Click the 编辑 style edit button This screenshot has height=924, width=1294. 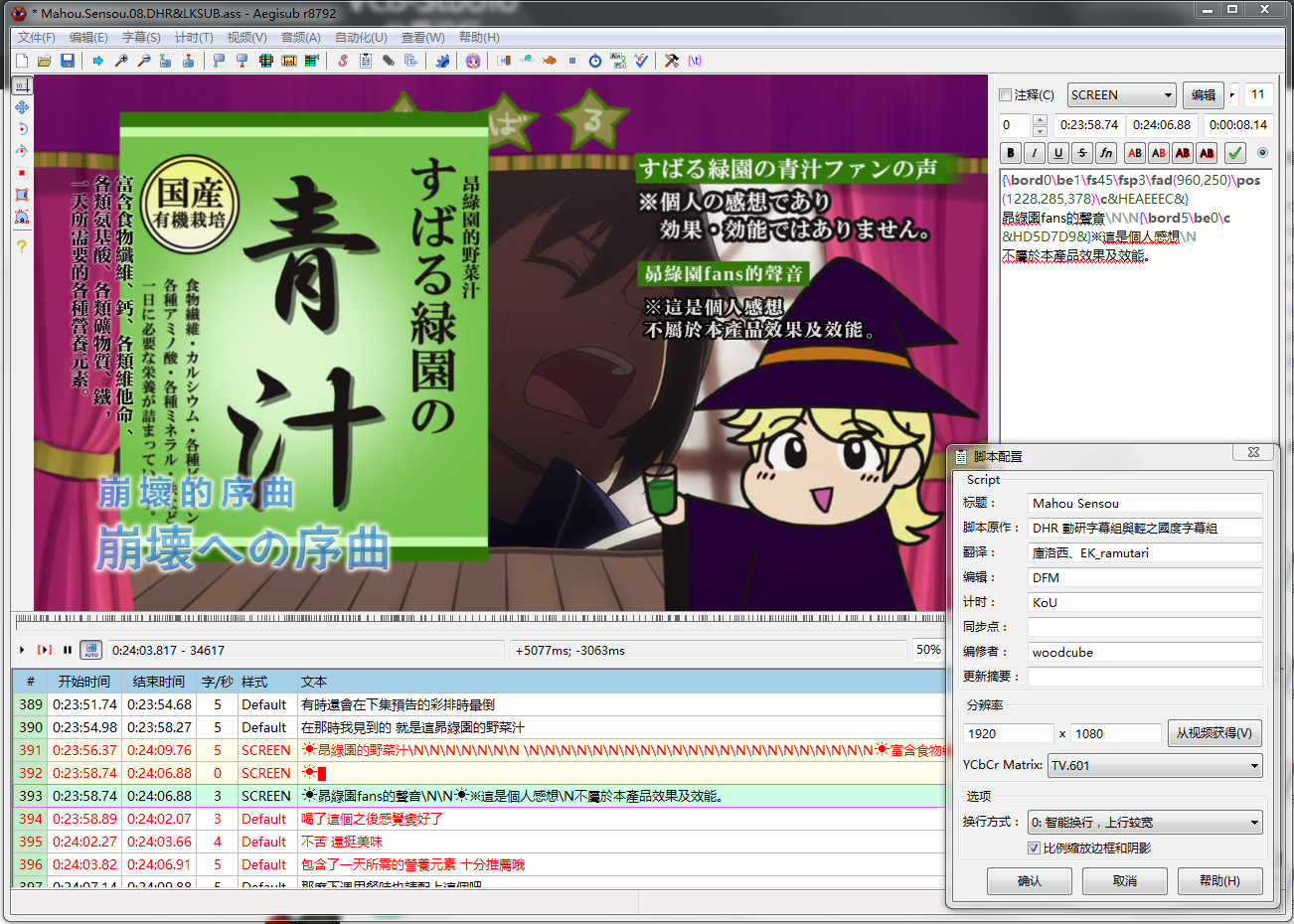pyautogui.click(x=1204, y=95)
